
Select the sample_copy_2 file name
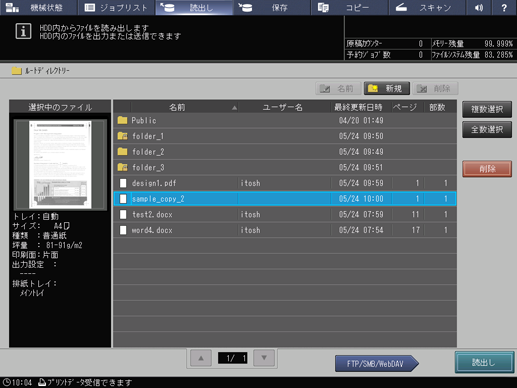[158, 199]
